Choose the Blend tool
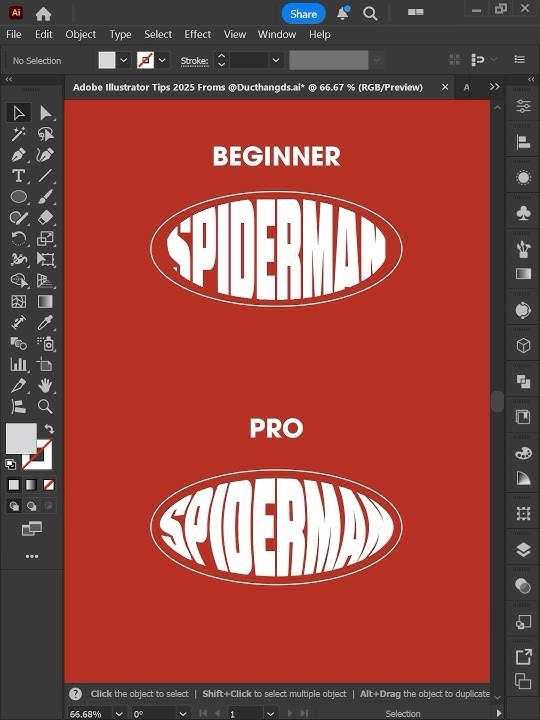The height and width of the screenshot is (720, 540). (18, 343)
